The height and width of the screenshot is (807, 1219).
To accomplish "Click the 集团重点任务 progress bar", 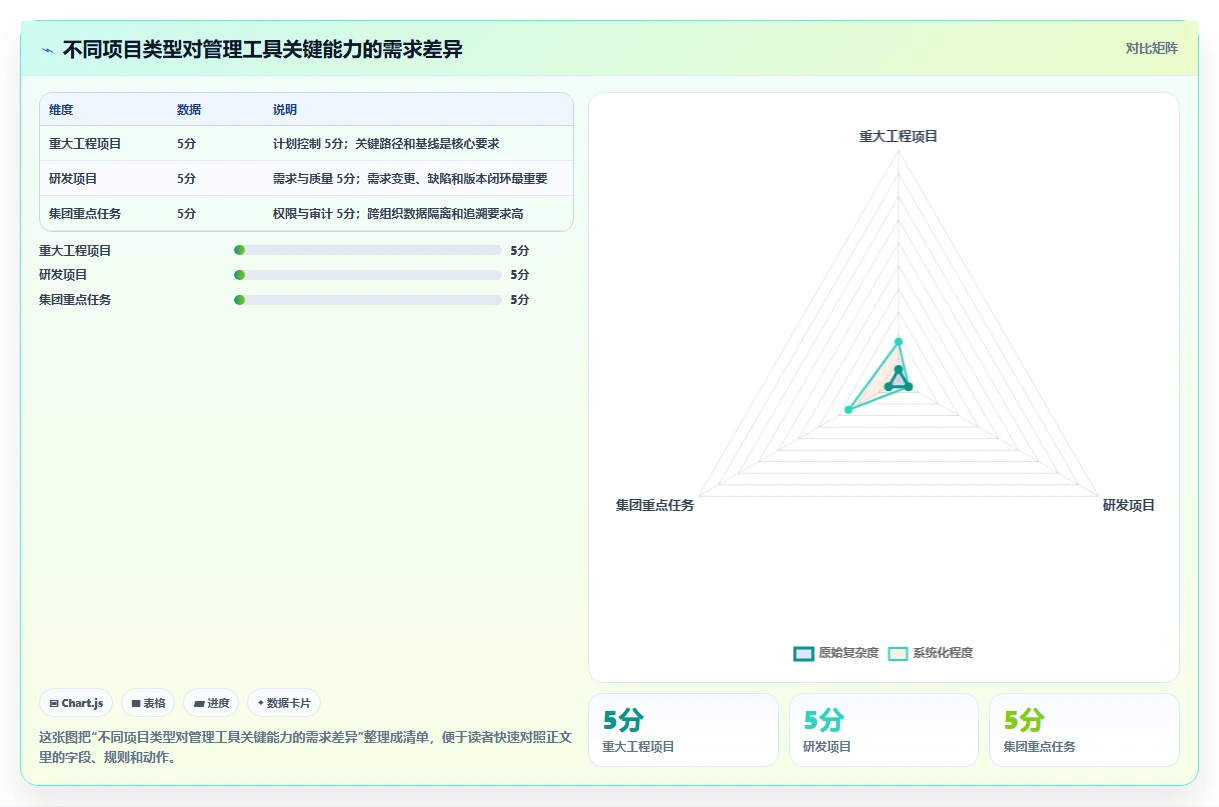I will [367, 299].
